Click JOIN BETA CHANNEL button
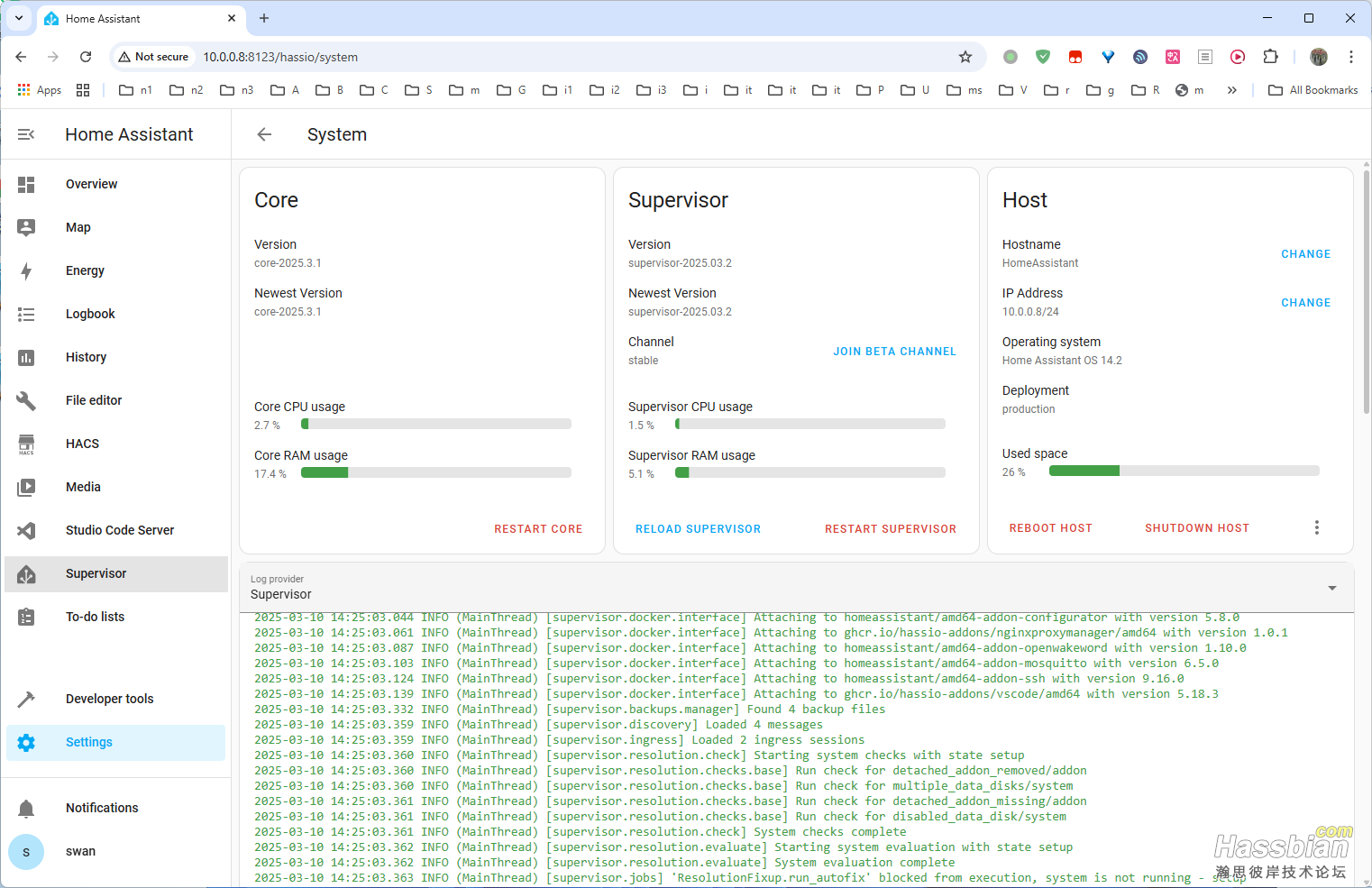This screenshot has height=888, width=1372. 894,352
